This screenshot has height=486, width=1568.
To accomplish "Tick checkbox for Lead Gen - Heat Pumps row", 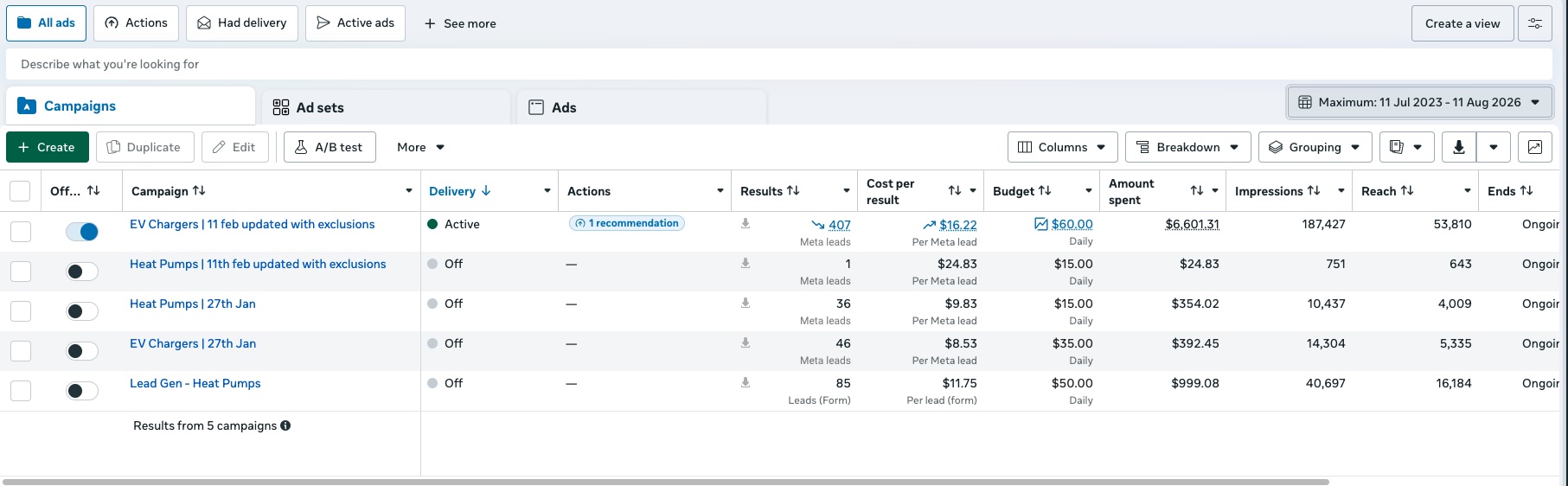I will coord(21,391).
